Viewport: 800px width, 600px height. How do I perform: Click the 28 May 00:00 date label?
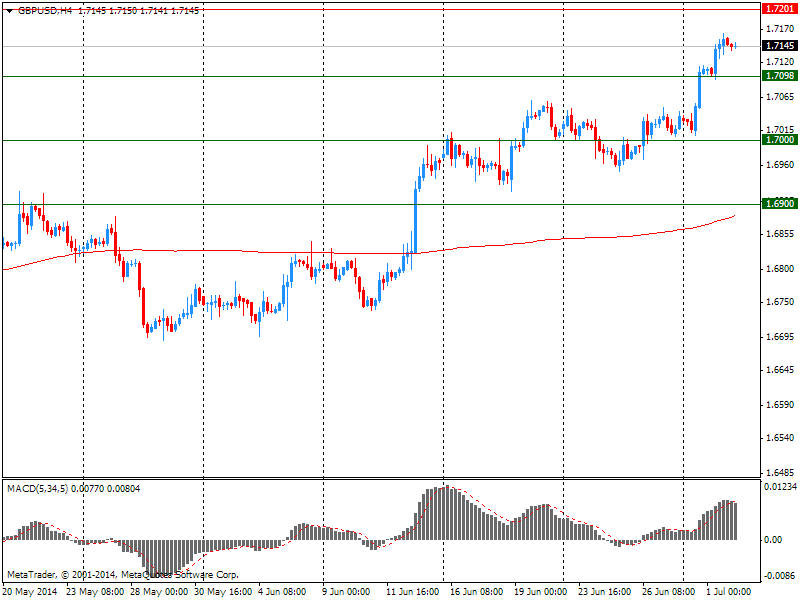(159, 592)
